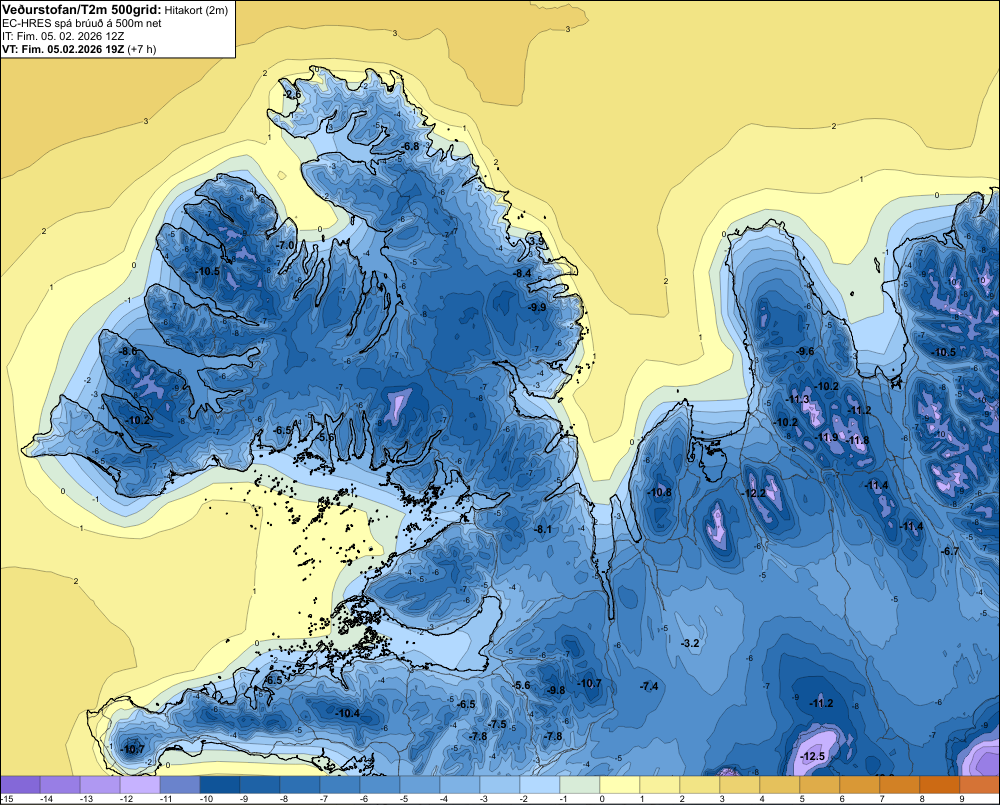Click the "-6.8" temperature label
The image size is (1000, 805).
point(411,146)
